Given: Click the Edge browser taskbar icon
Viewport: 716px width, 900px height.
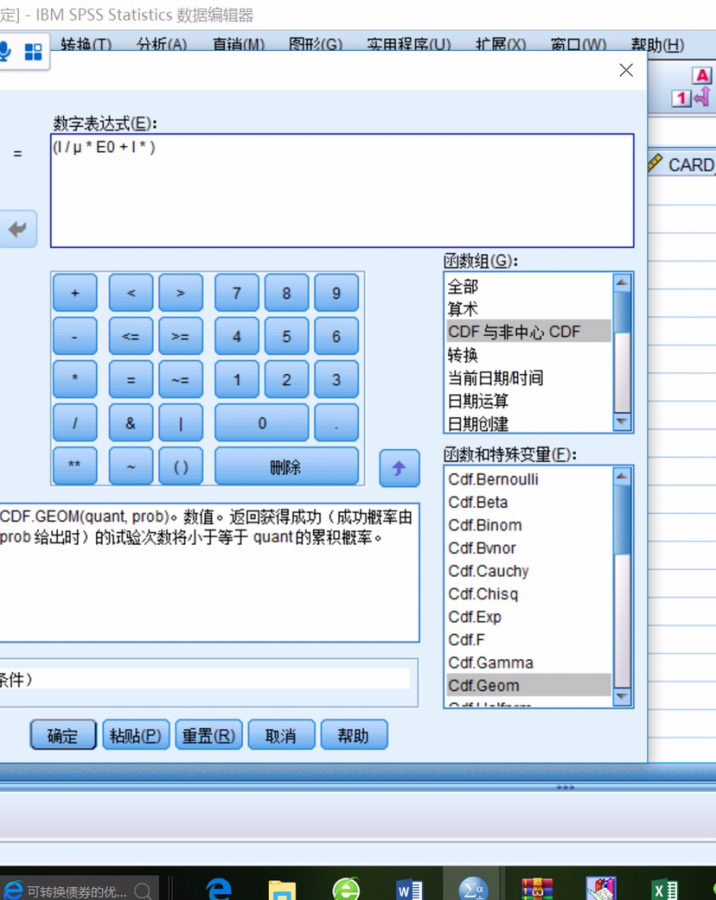Looking at the screenshot, I should click(218, 888).
